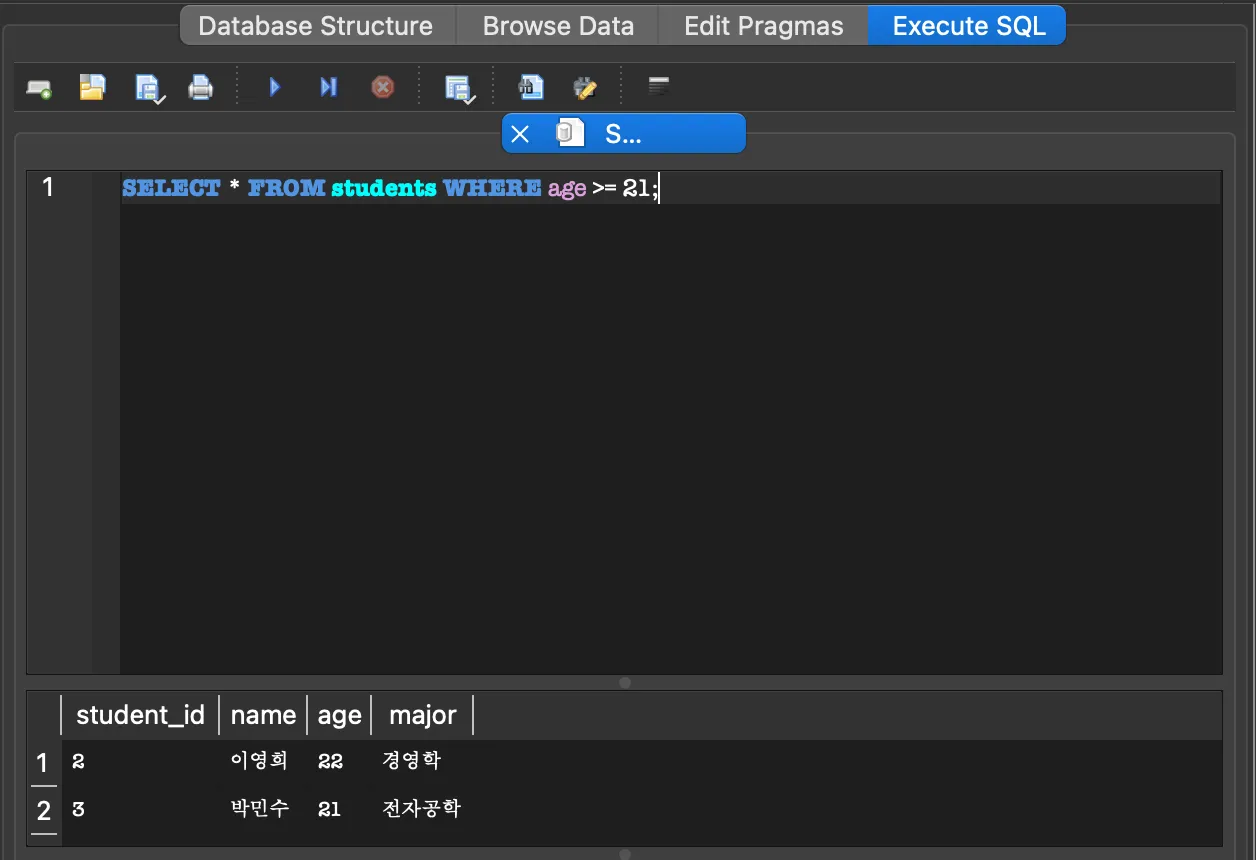Select the major column header
1256x860 pixels.
point(422,715)
